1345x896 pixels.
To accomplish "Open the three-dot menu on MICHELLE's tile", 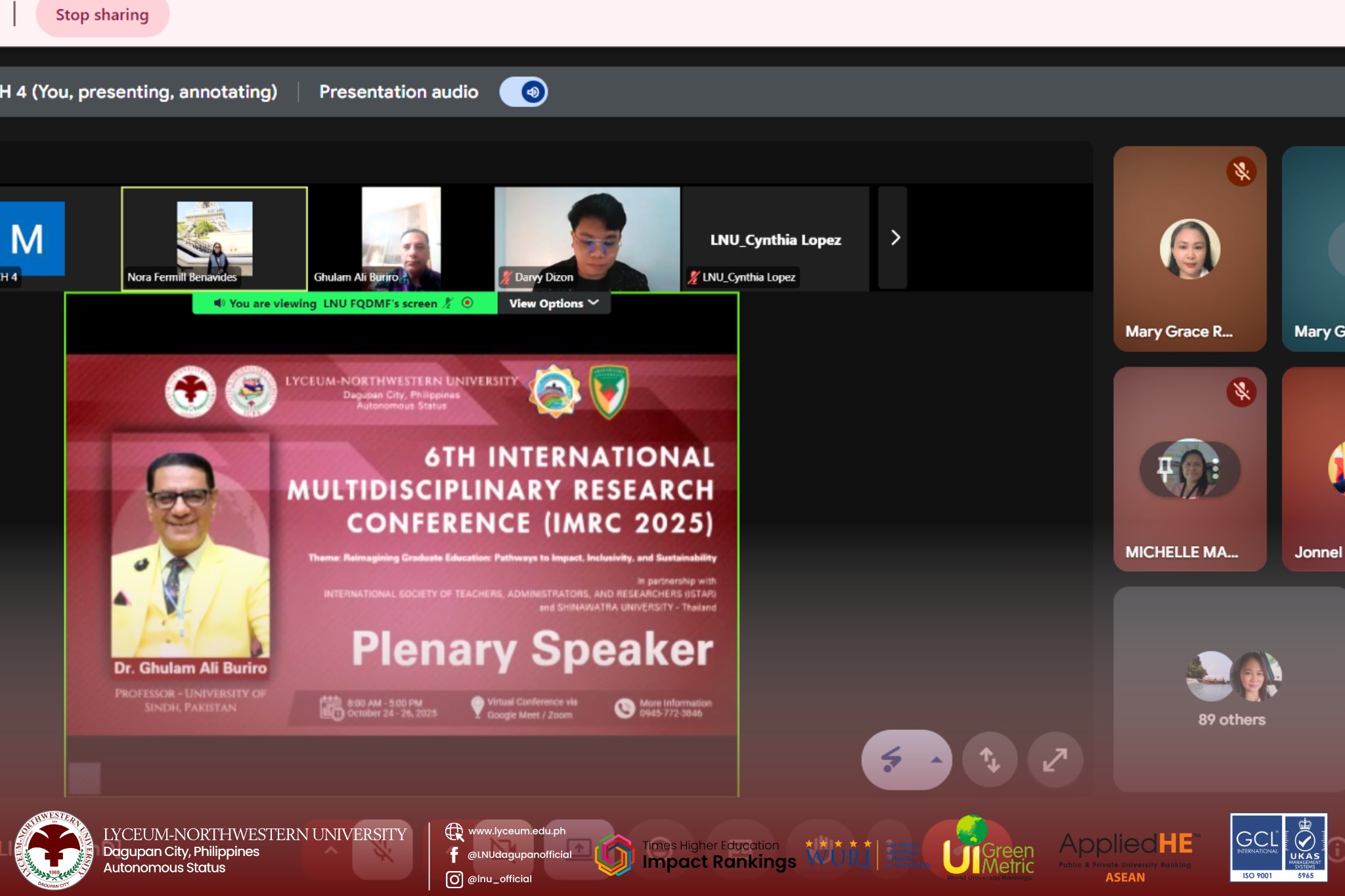I will tap(1216, 469).
